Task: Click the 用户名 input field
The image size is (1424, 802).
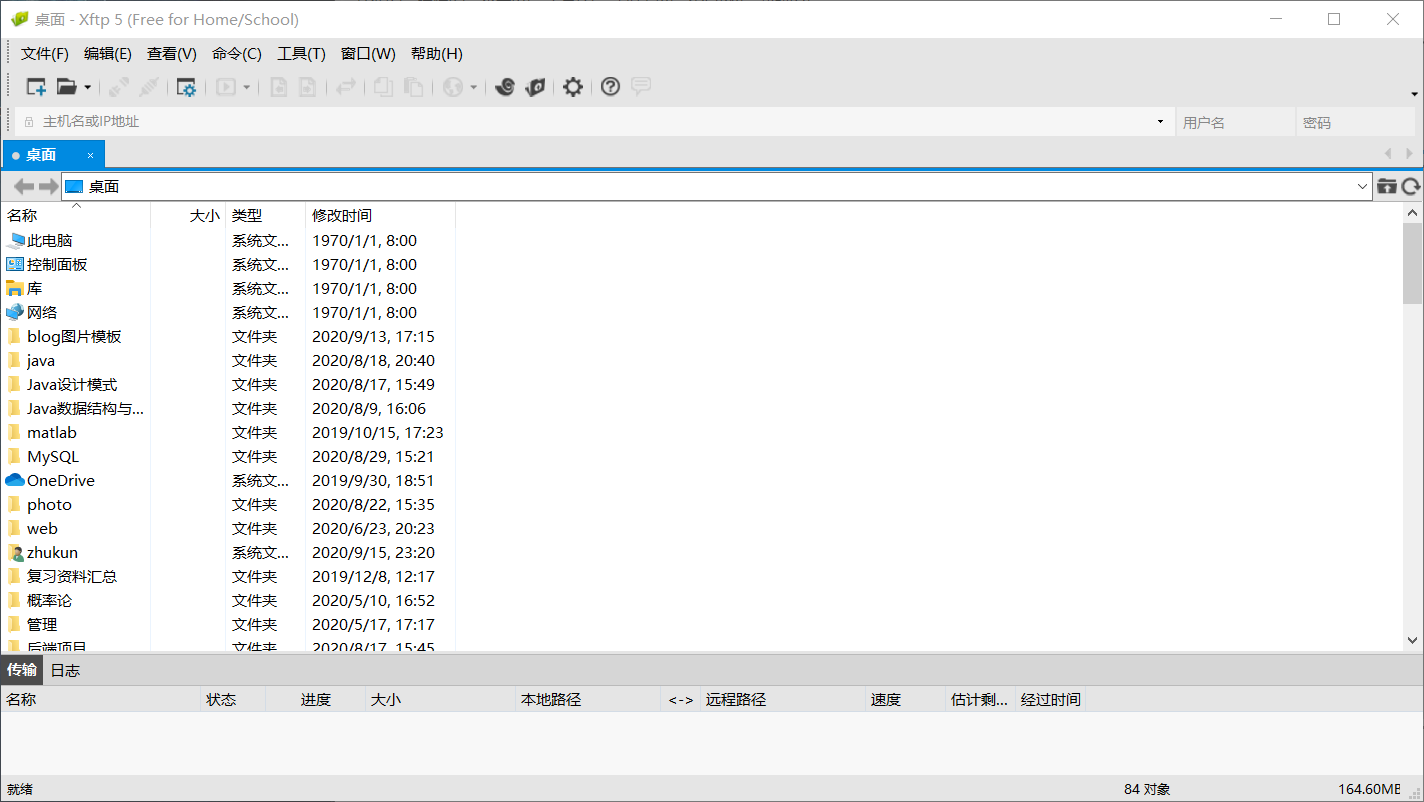Action: tap(1235, 122)
